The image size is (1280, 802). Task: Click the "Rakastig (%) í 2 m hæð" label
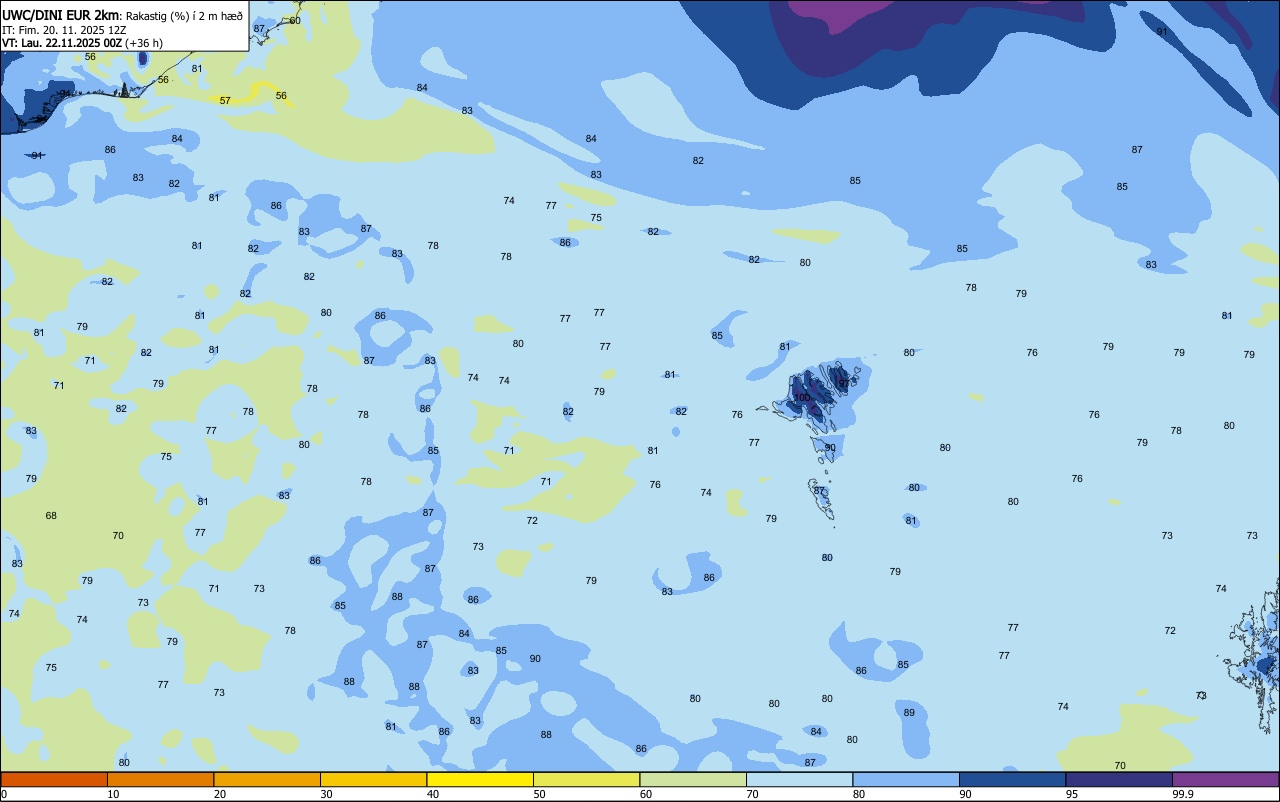(184, 15)
